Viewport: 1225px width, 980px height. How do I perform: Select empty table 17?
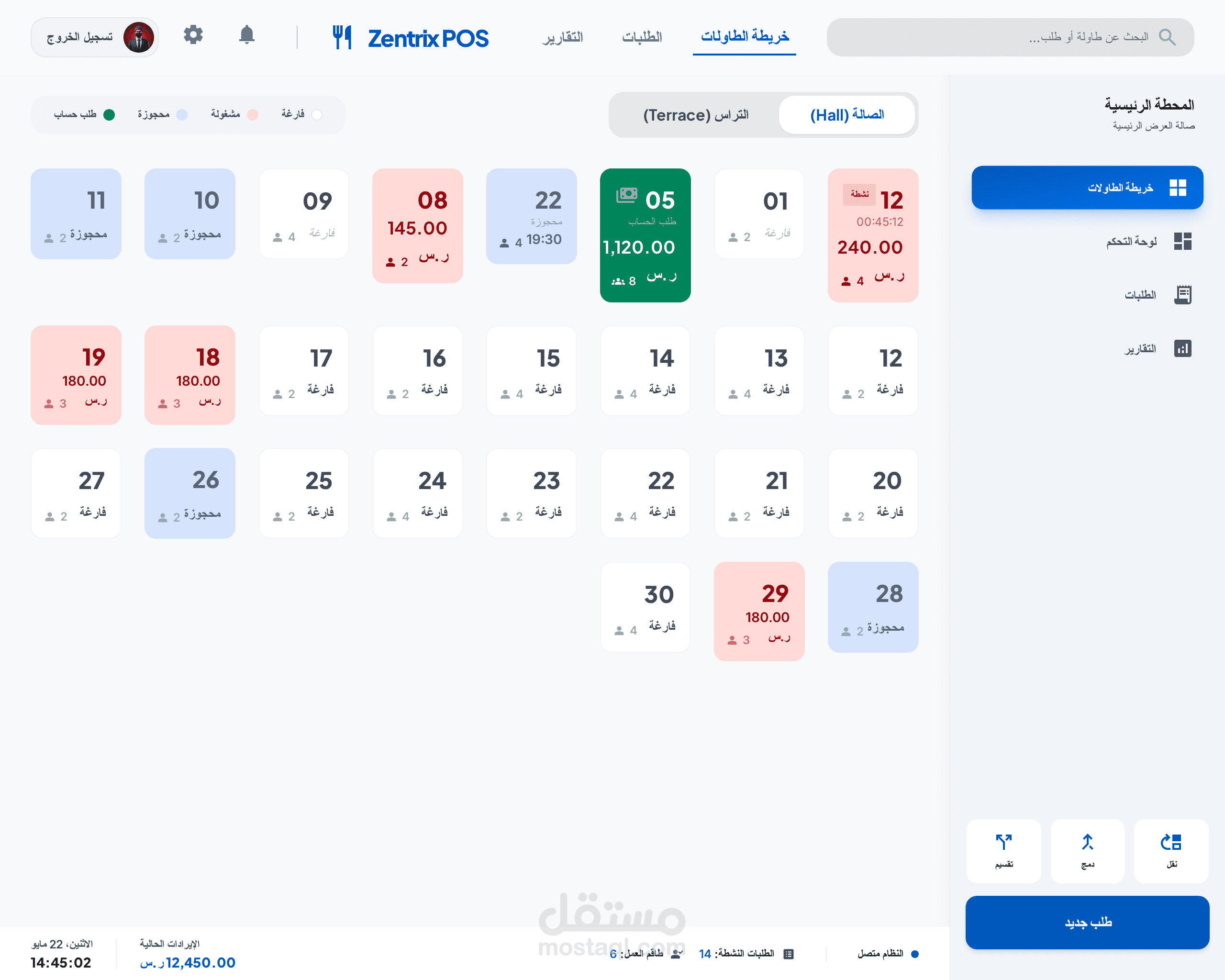pos(303,371)
